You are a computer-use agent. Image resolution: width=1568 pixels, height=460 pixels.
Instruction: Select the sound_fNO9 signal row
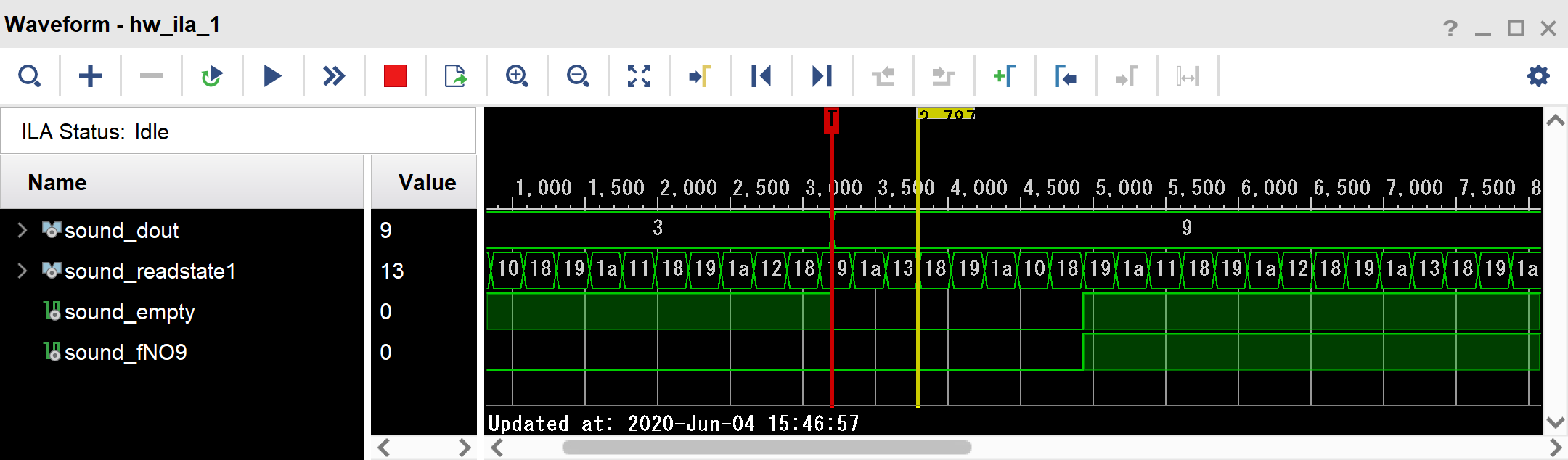(125, 352)
